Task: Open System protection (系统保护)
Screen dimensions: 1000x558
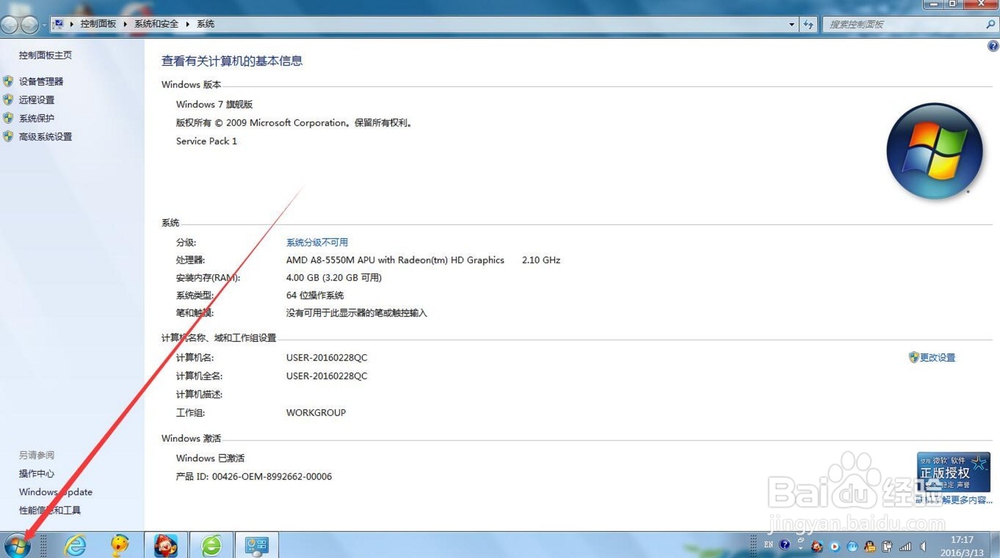Action: (x=36, y=119)
